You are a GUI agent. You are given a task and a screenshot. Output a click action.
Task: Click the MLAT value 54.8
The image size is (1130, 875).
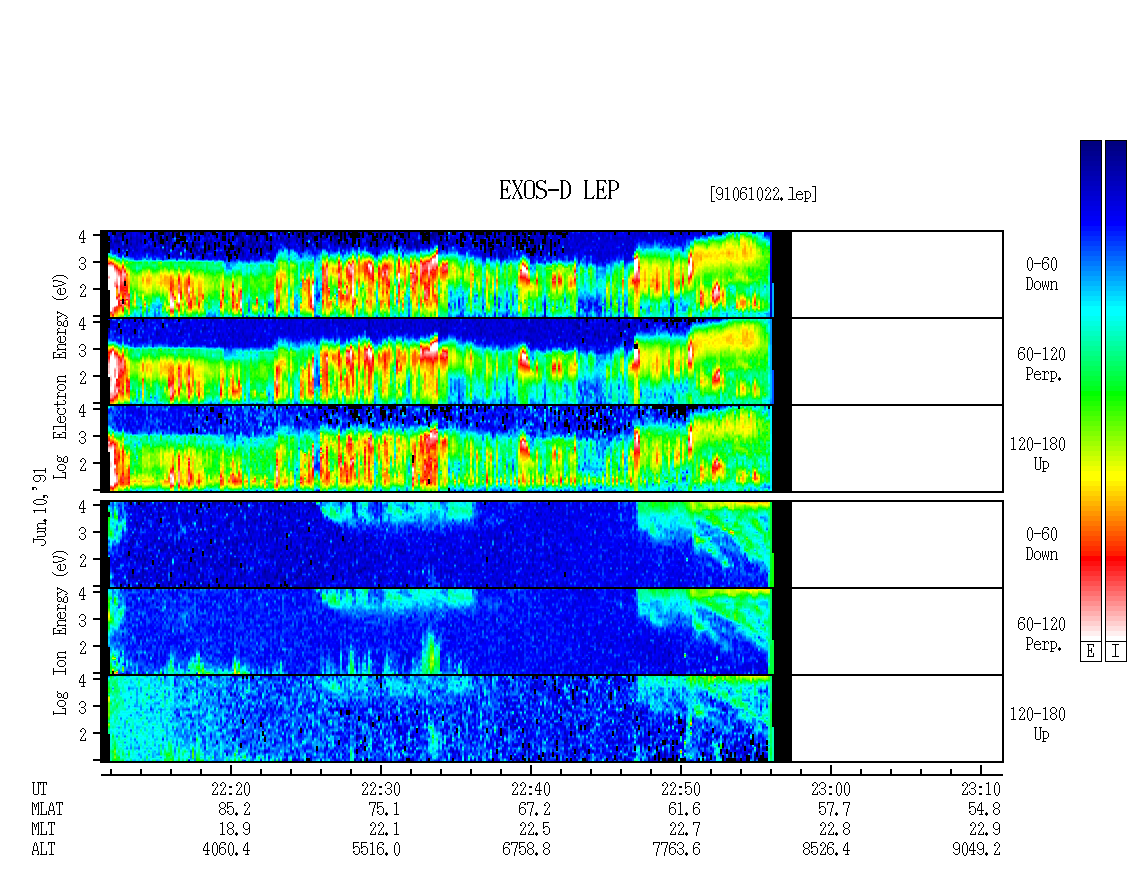click(x=984, y=809)
